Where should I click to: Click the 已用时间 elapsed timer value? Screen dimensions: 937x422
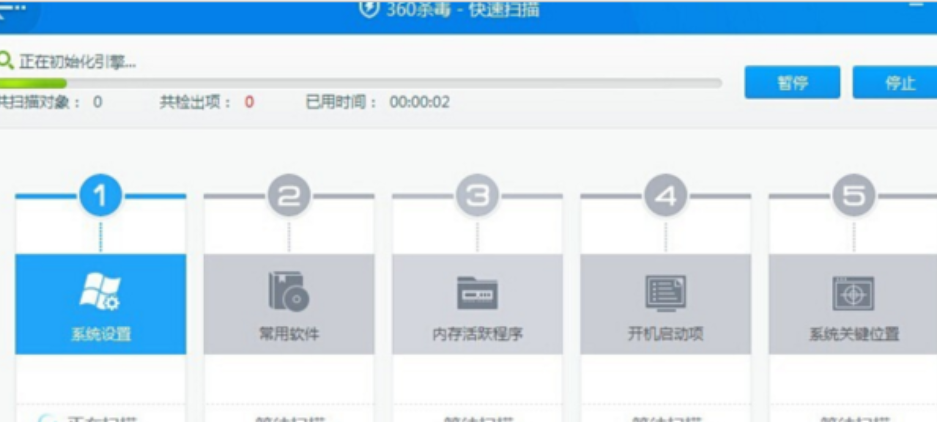[419, 102]
